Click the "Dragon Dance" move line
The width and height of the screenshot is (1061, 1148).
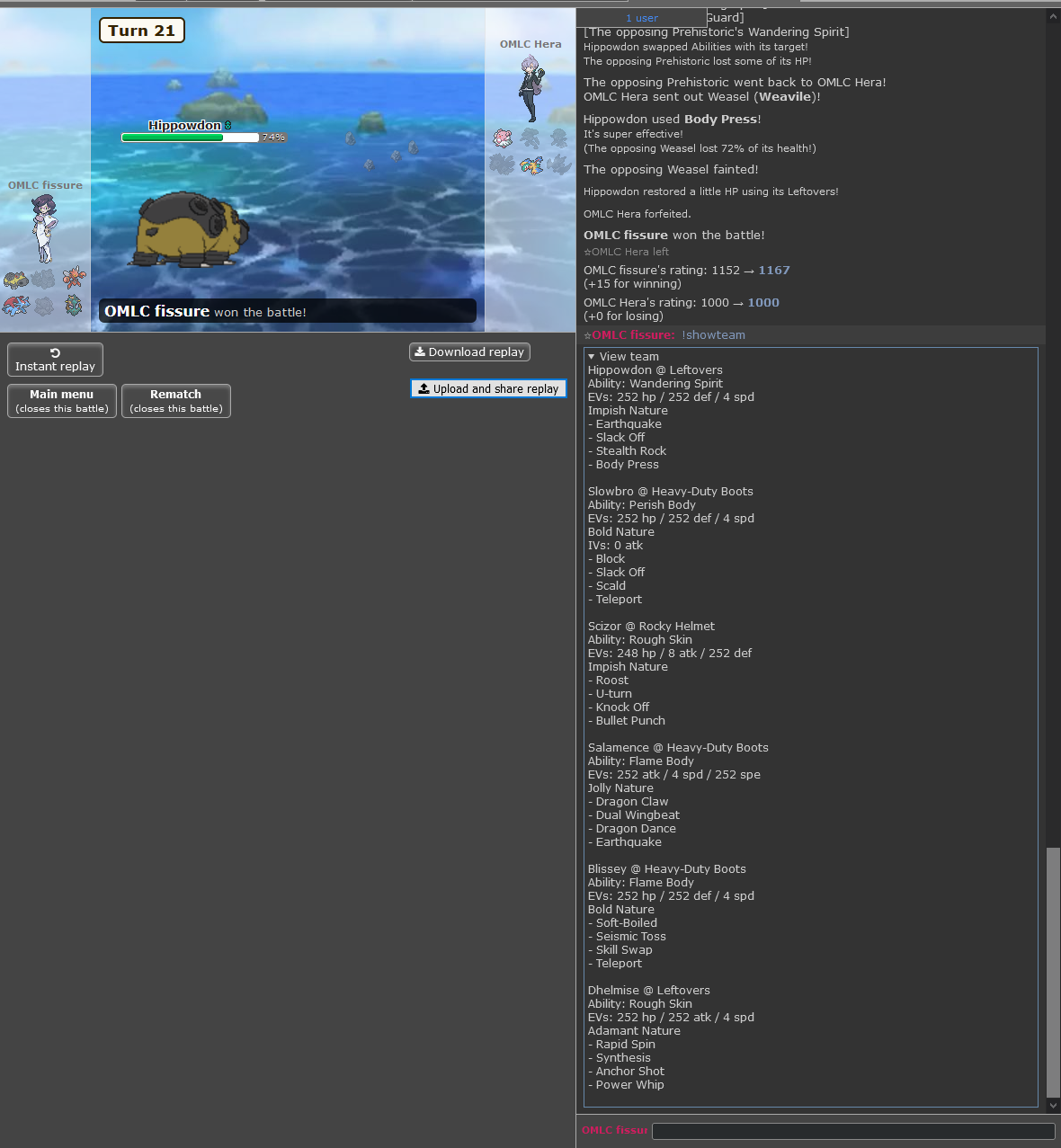click(632, 829)
